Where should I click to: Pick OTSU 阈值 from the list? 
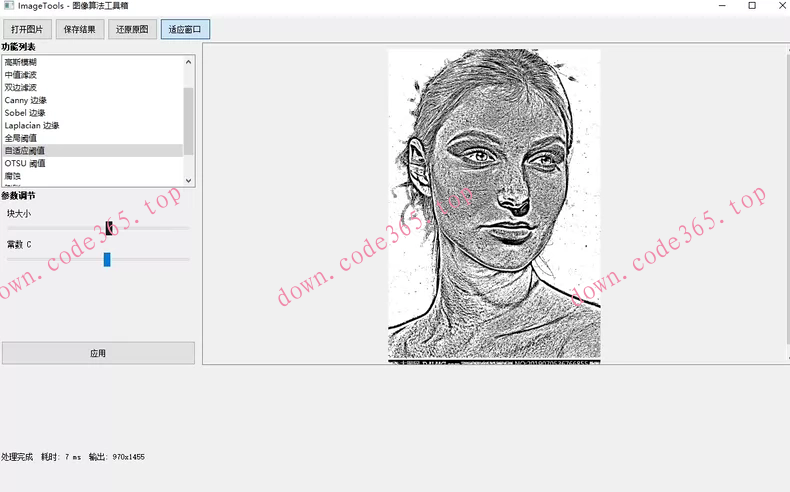pos(93,163)
